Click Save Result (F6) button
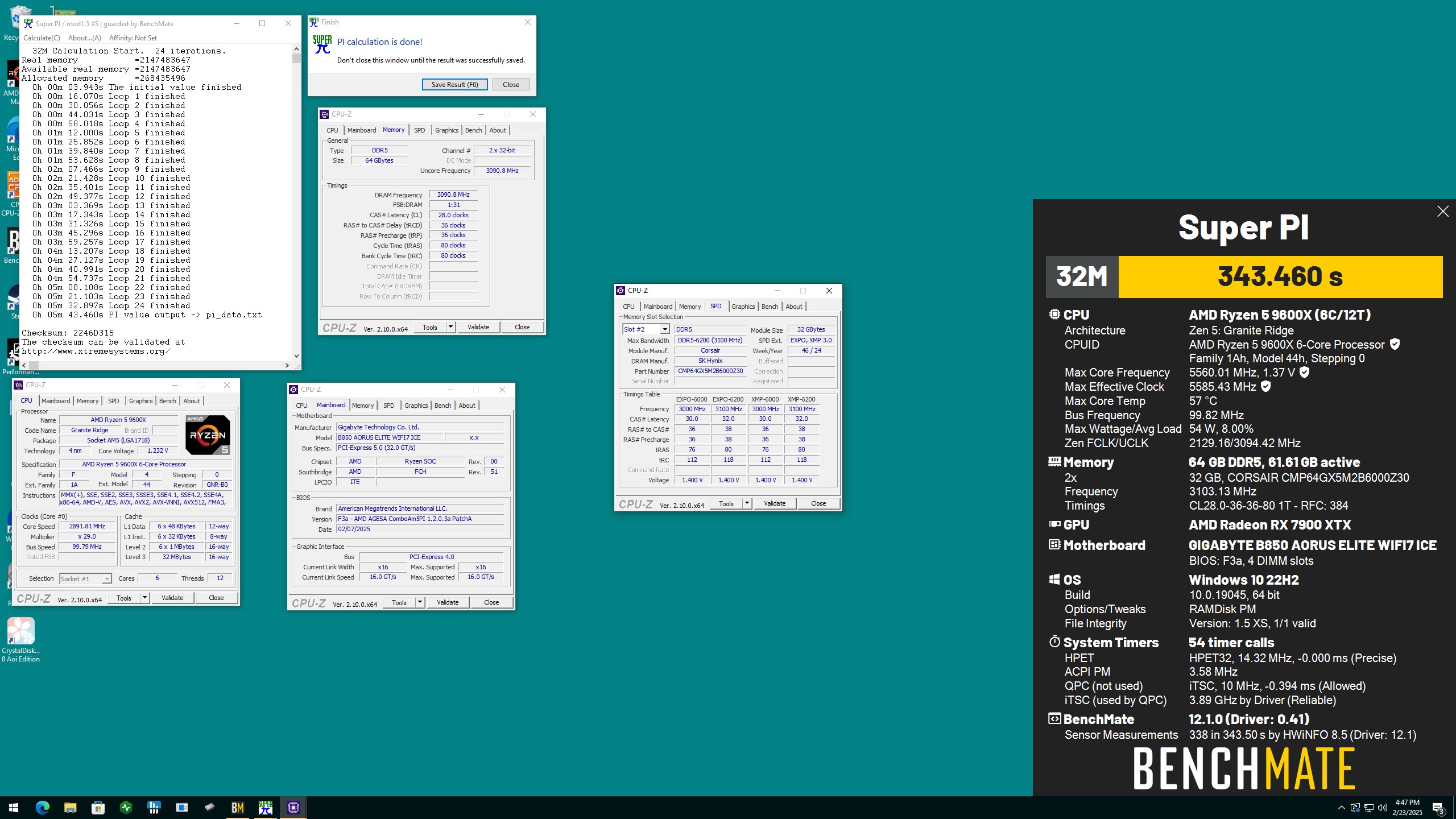Image resolution: width=1456 pixels, height=819 pixels. point(454,84)
